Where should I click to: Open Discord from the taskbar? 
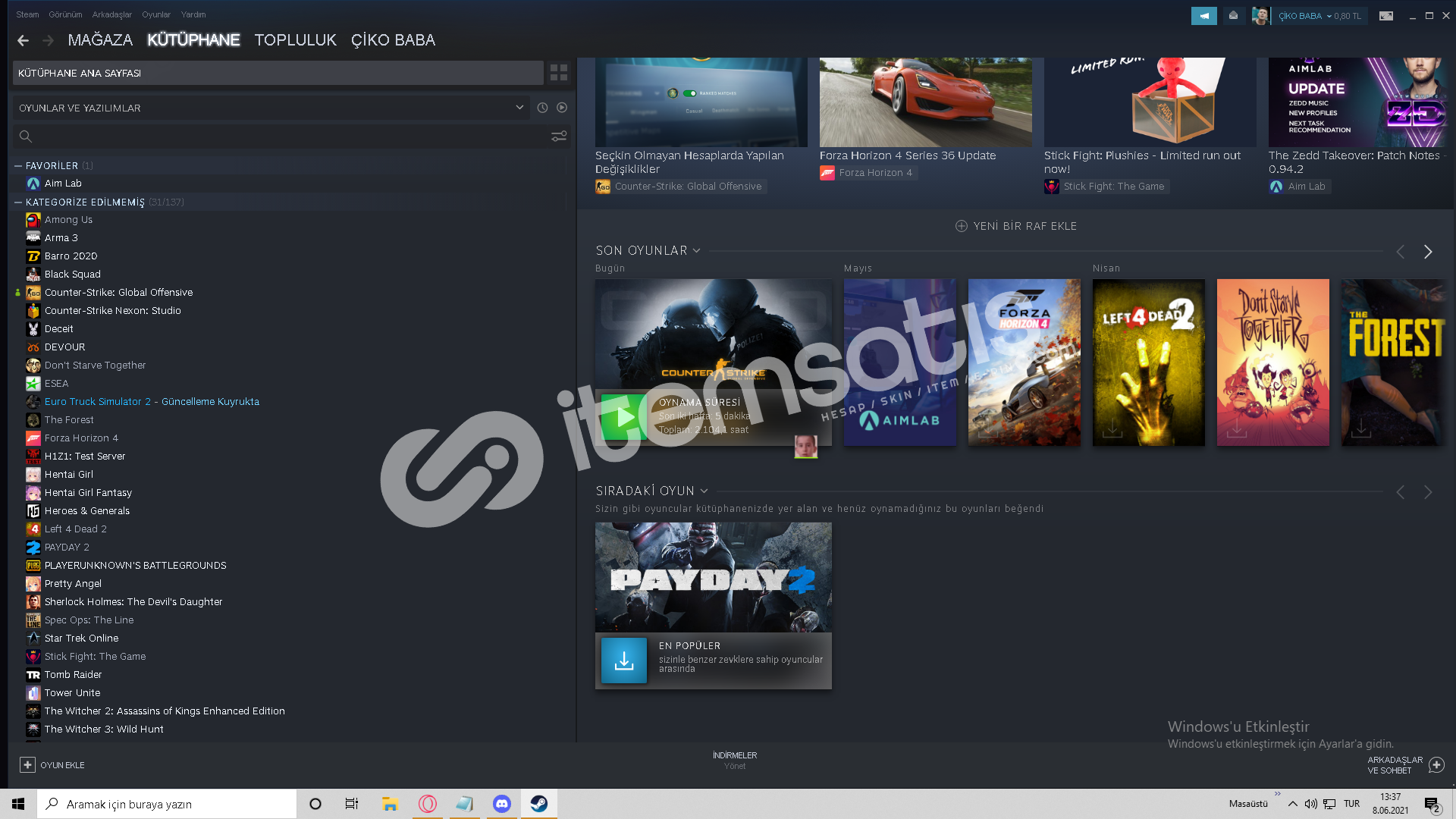(x=501, y=804)
